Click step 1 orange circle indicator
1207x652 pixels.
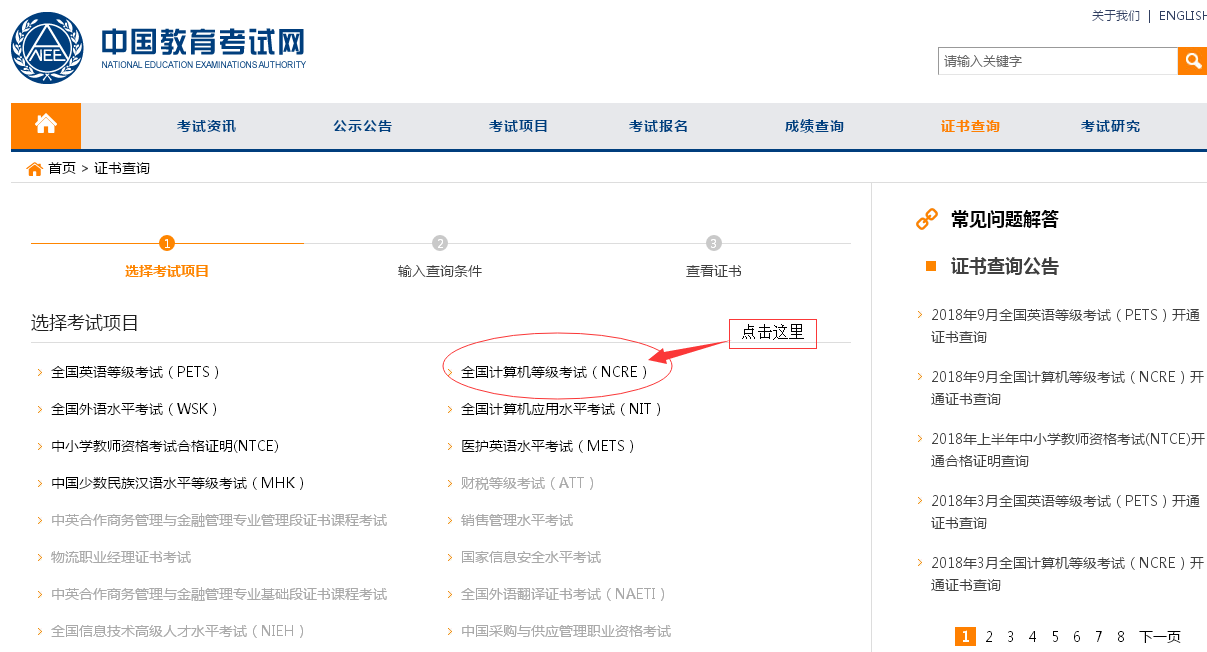point(167,243)
